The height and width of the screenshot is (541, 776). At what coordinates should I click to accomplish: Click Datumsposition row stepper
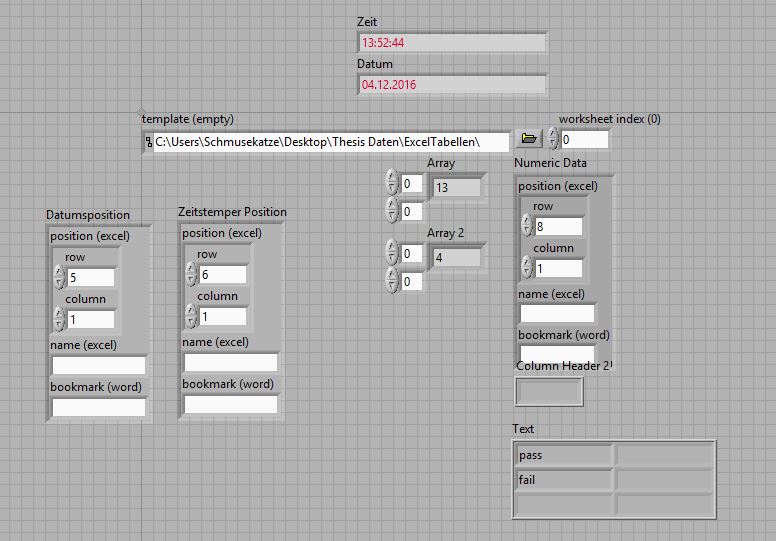pyautogui.click(x=59, y=277)
